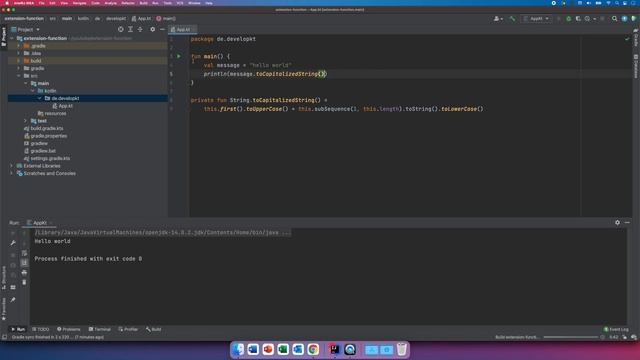Expand Scratches and Consoles node
This screenshot has width=640, height=360.
click(x=11, y=173)
